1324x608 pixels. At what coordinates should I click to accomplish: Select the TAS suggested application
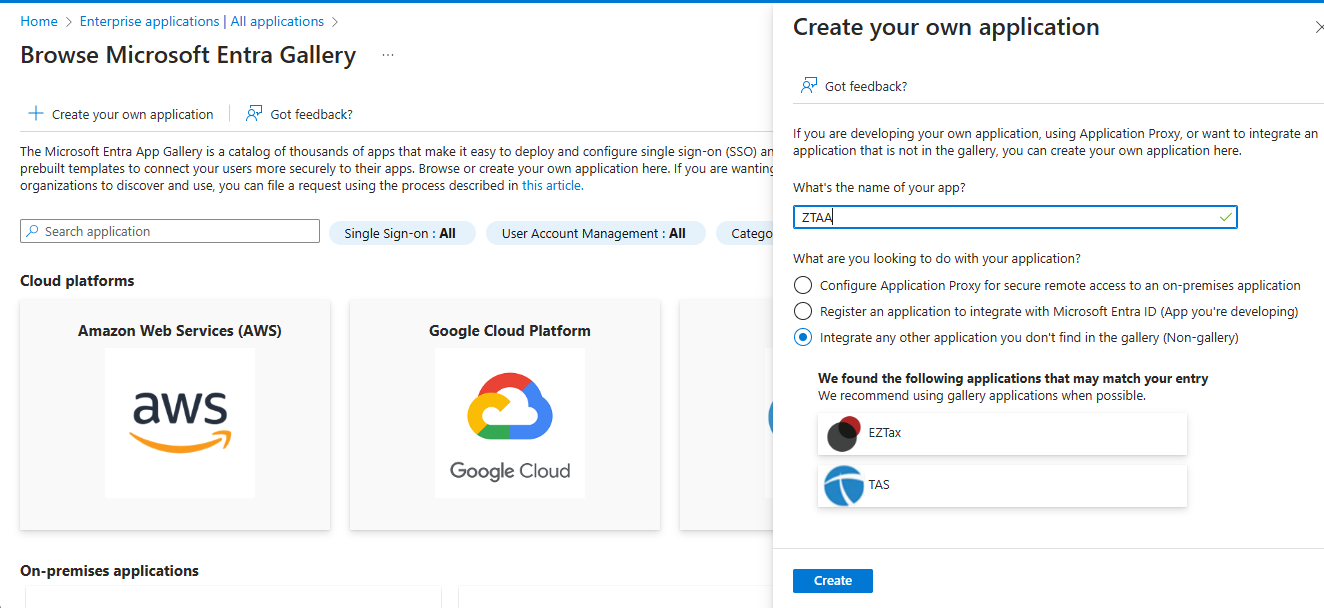click(1002, 485)
